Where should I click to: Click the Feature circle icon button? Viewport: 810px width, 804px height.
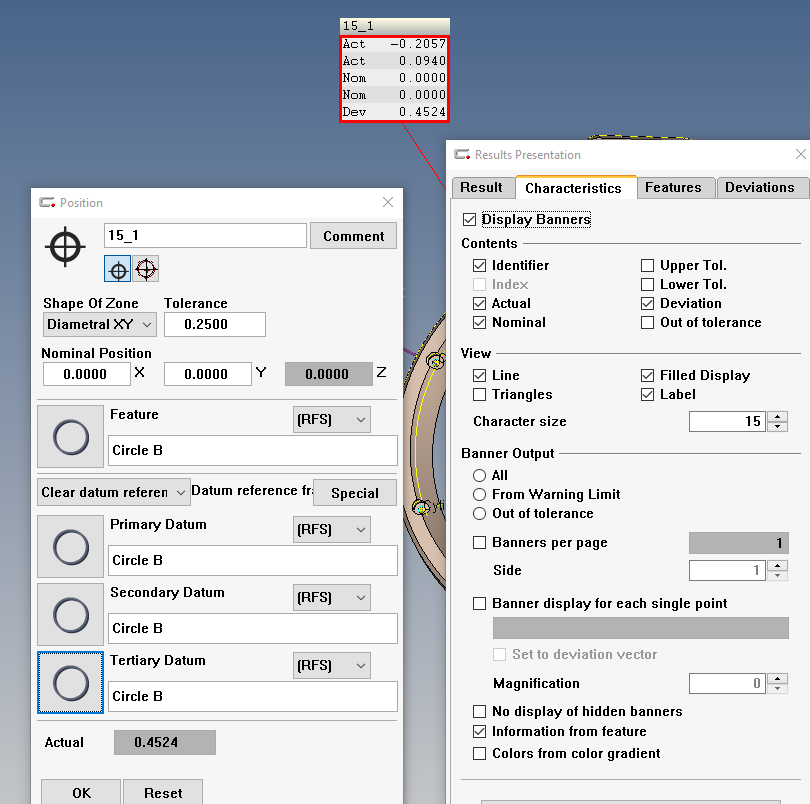click(x=70, y=436)
